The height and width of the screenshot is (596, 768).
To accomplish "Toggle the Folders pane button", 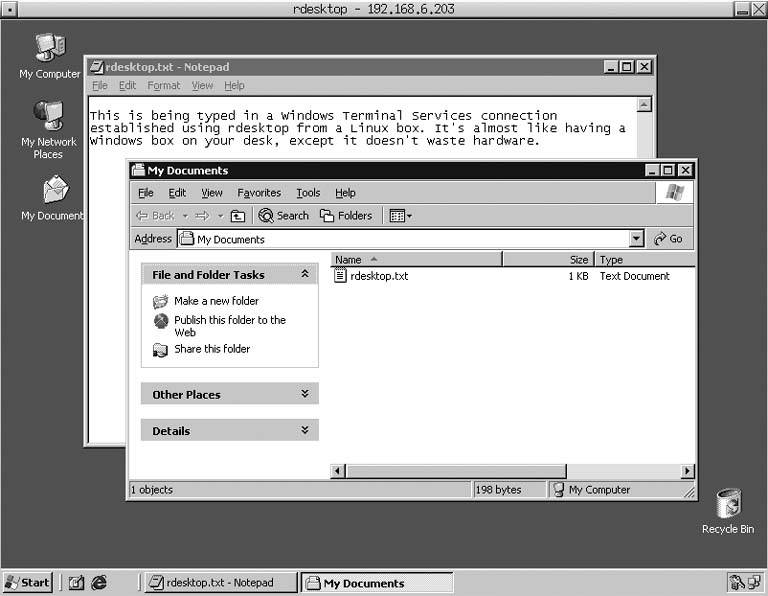I will point(346,215).
